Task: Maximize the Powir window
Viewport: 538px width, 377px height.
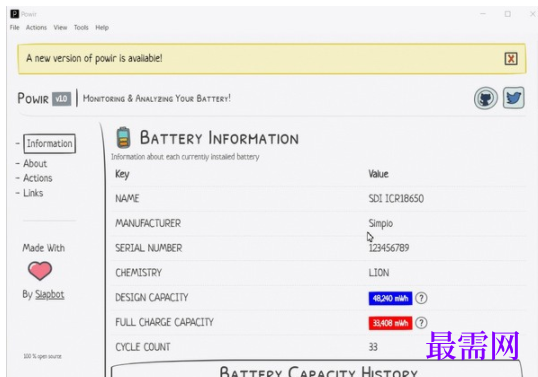Action: click(507, 14)
